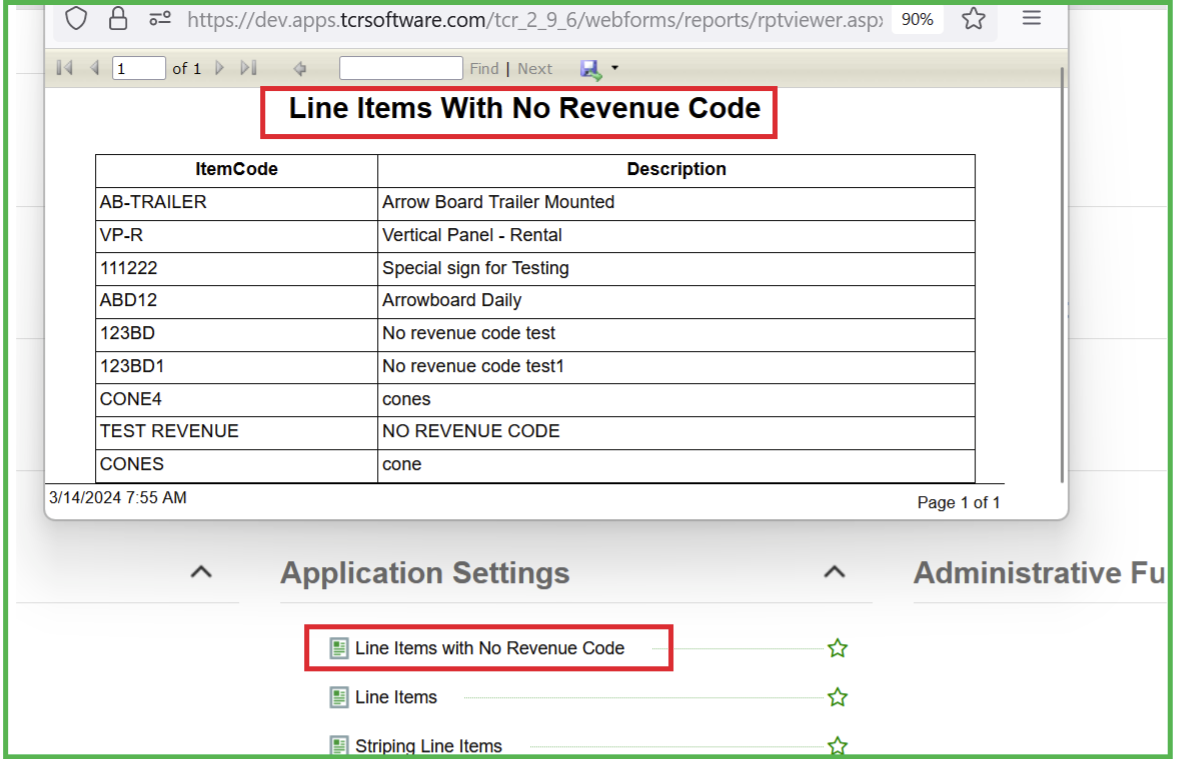
Task: Click the current page number field
Action: 138,68
